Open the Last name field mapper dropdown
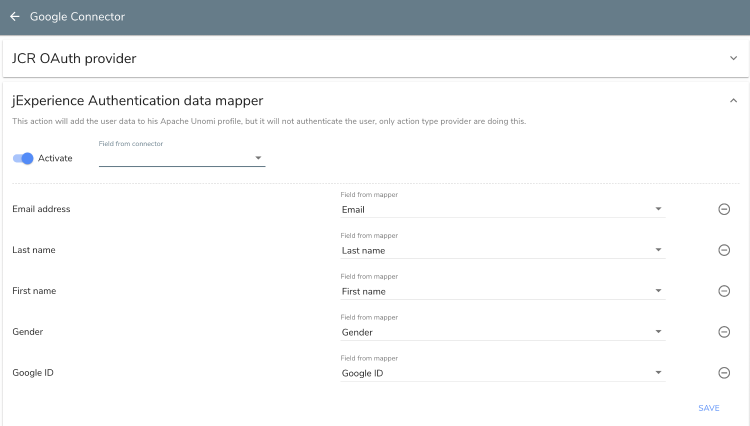The width and height of the screenshot is (750, 426). tap(503, 251)
